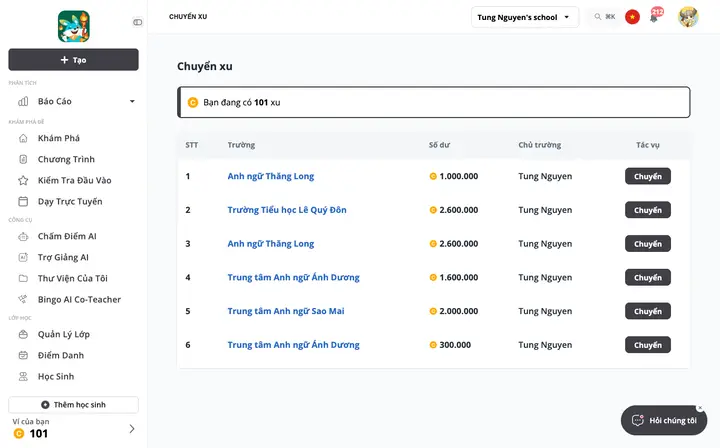Open user avatar profile
720x448 pixels.
[x=688, y=17]
